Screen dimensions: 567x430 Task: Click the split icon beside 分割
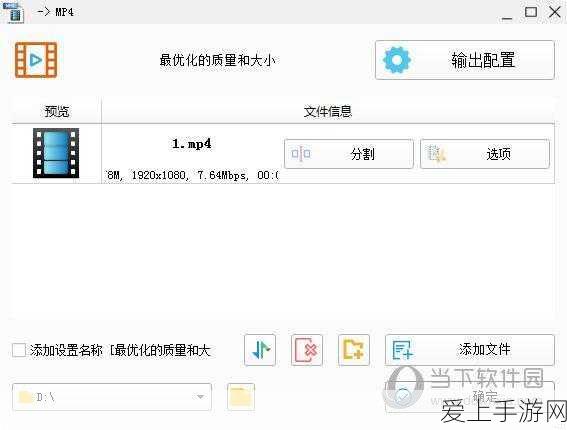coord(301,154)
